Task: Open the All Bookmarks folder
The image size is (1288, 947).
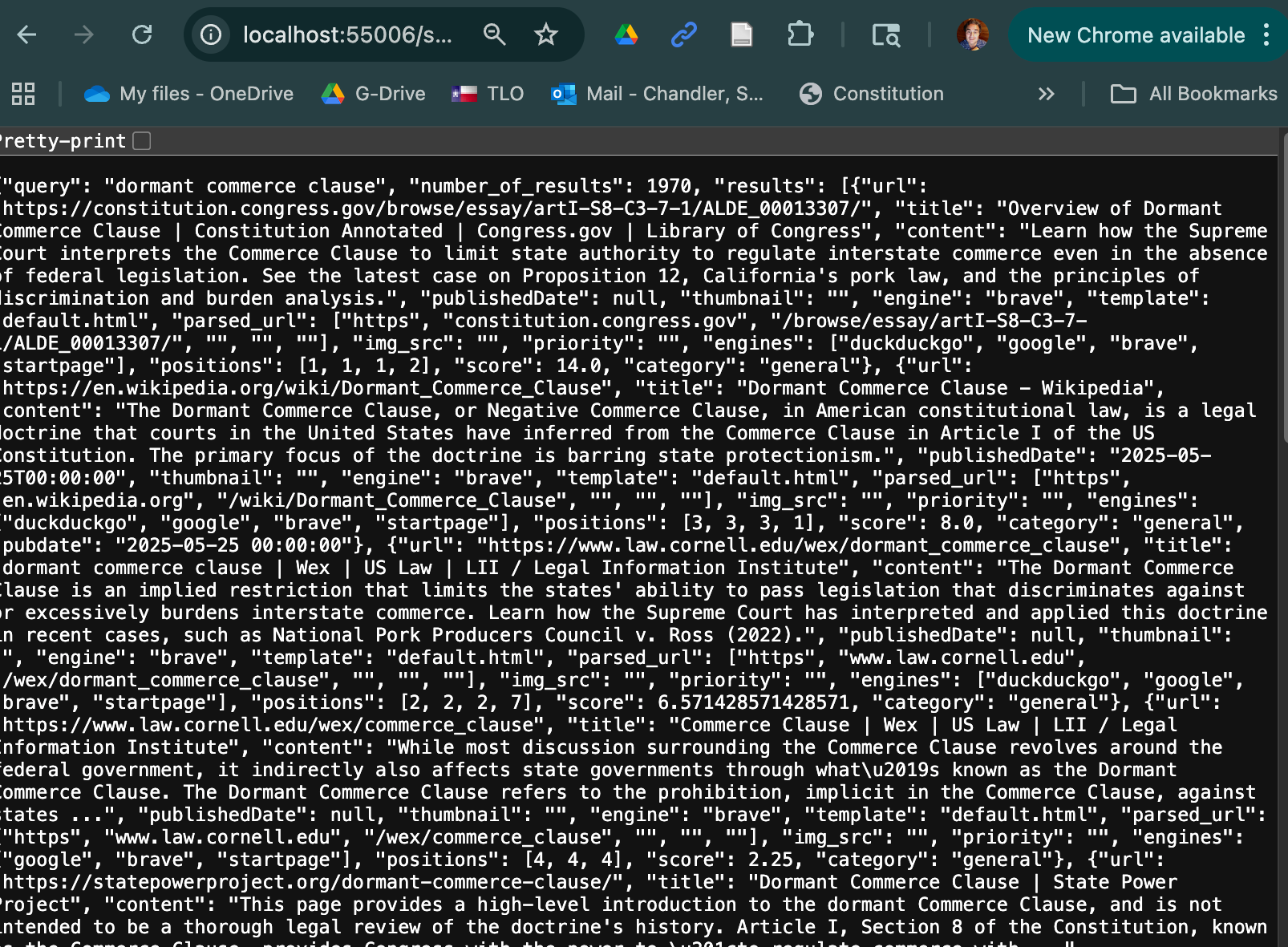Action: (x=1193, y=94)
